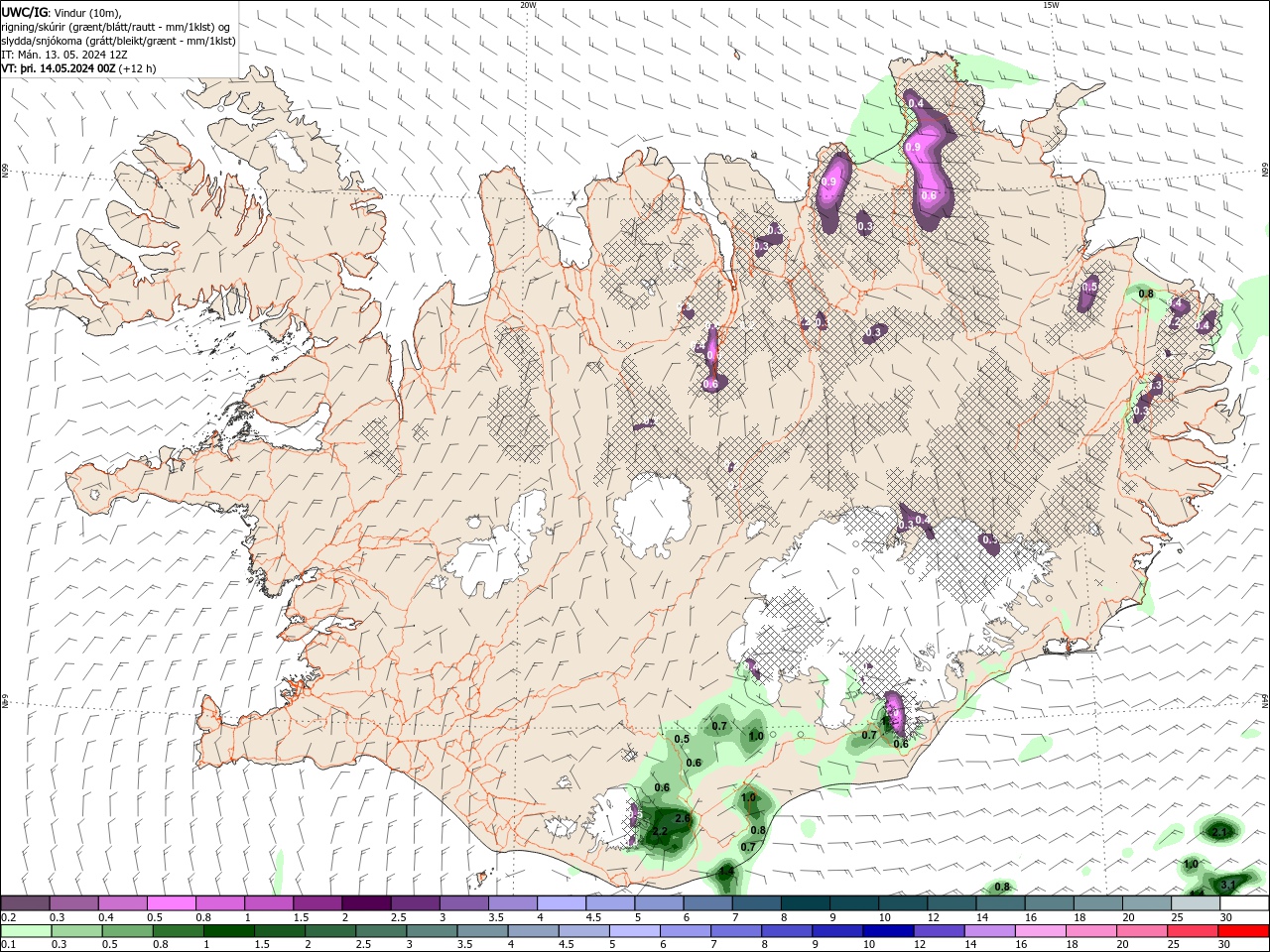Select the white 30 swatch in upper legend
This screenshot has height=952, width=1270.
click(x=1243, y=903)
